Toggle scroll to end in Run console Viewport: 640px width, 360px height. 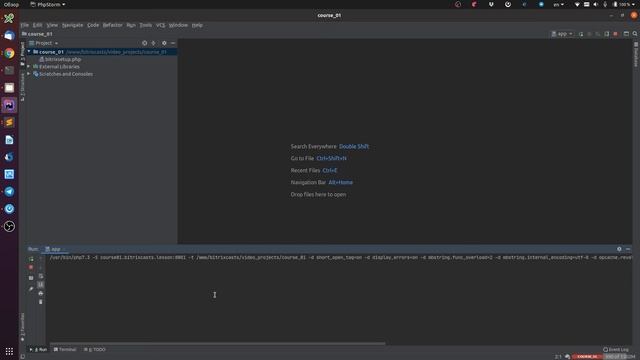[x=40, y=285]
